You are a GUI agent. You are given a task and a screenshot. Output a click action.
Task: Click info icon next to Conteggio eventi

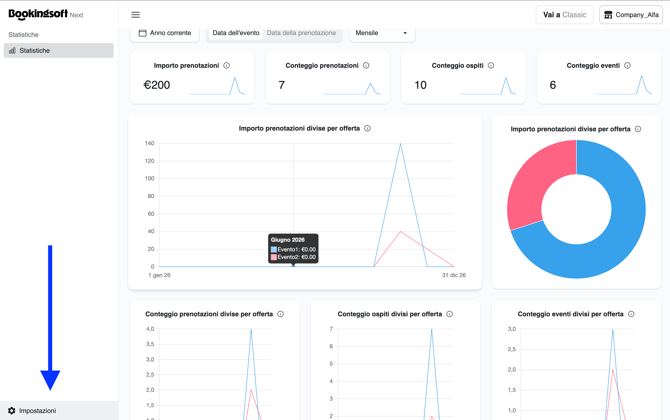tap(627, 65)
